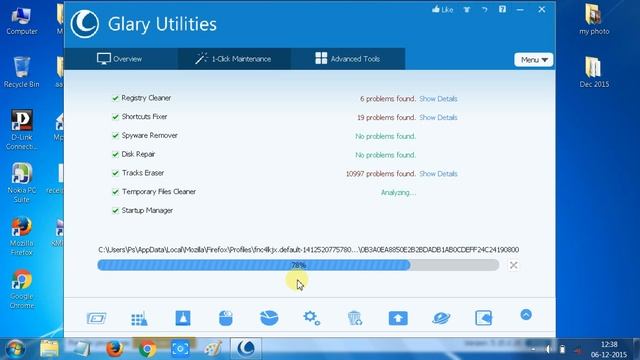Open the Mozilla Firefox desktop shortcut
640x360 pixels.
click(x=22, y=236)
